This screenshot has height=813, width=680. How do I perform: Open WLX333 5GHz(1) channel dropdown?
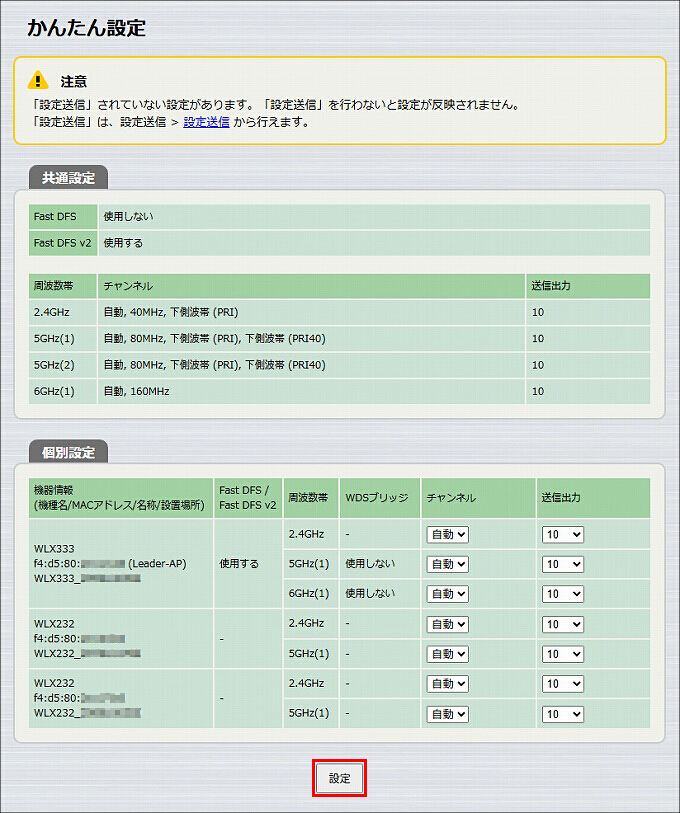point(448,564)
